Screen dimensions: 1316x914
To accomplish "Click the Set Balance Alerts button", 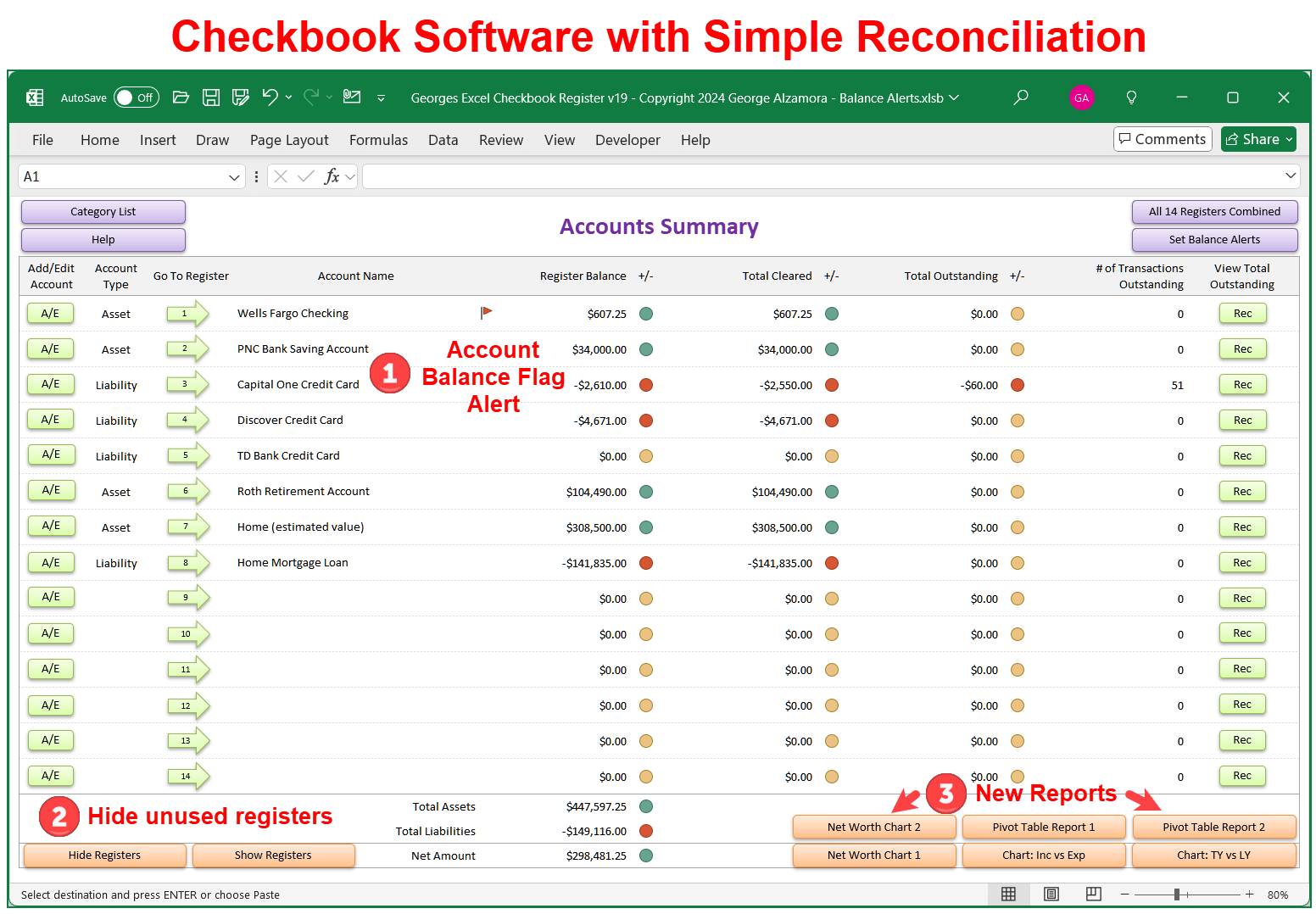I will 1214,240.
